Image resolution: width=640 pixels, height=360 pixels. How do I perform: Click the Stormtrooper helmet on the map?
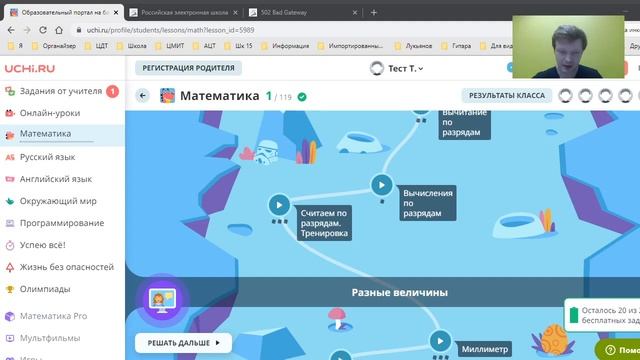(x=266, y=152)
